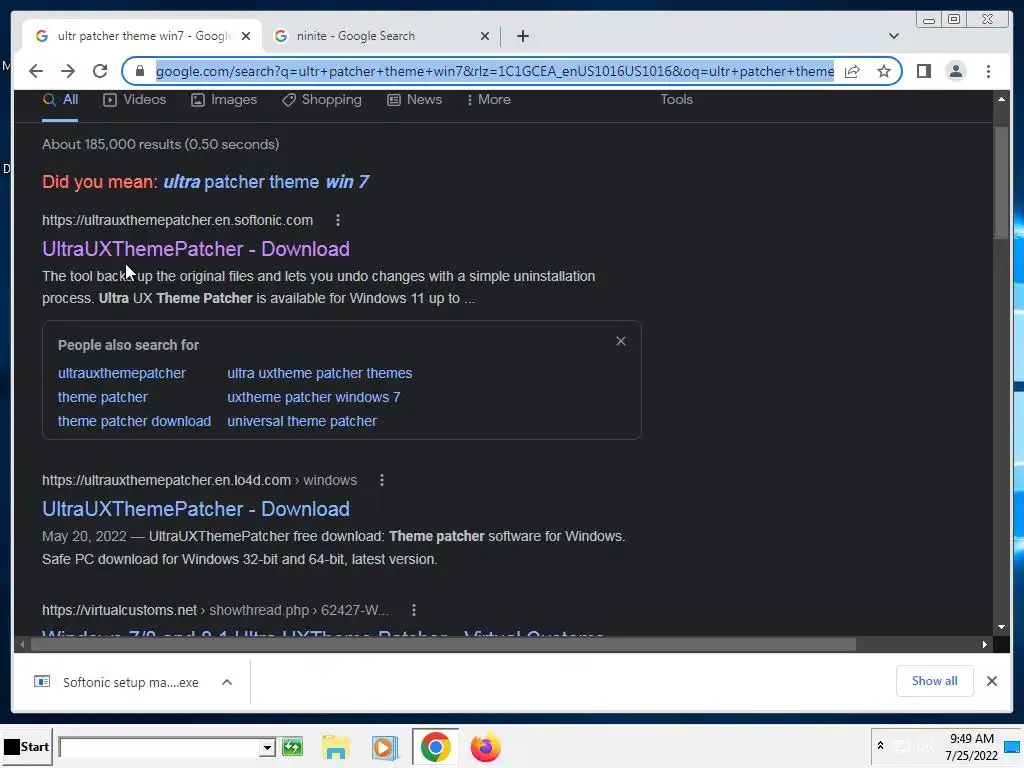The height and width of the screenshot is (768, 1024).
Task: Open the lo4d UltraUXThemePatcher - Download link
Action: click(x=196, y=509)
